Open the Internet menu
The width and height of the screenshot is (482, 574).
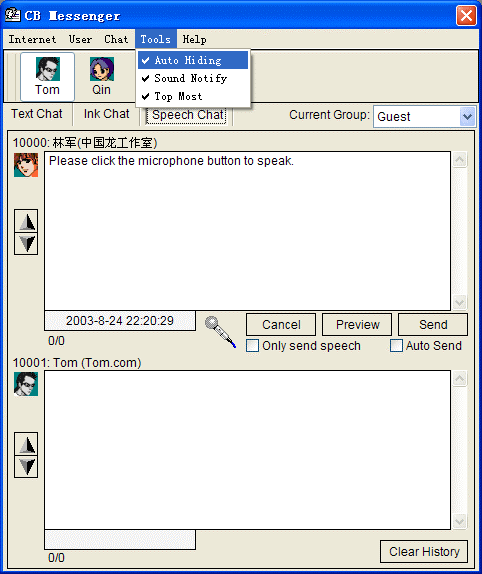[x=32, y=39]
